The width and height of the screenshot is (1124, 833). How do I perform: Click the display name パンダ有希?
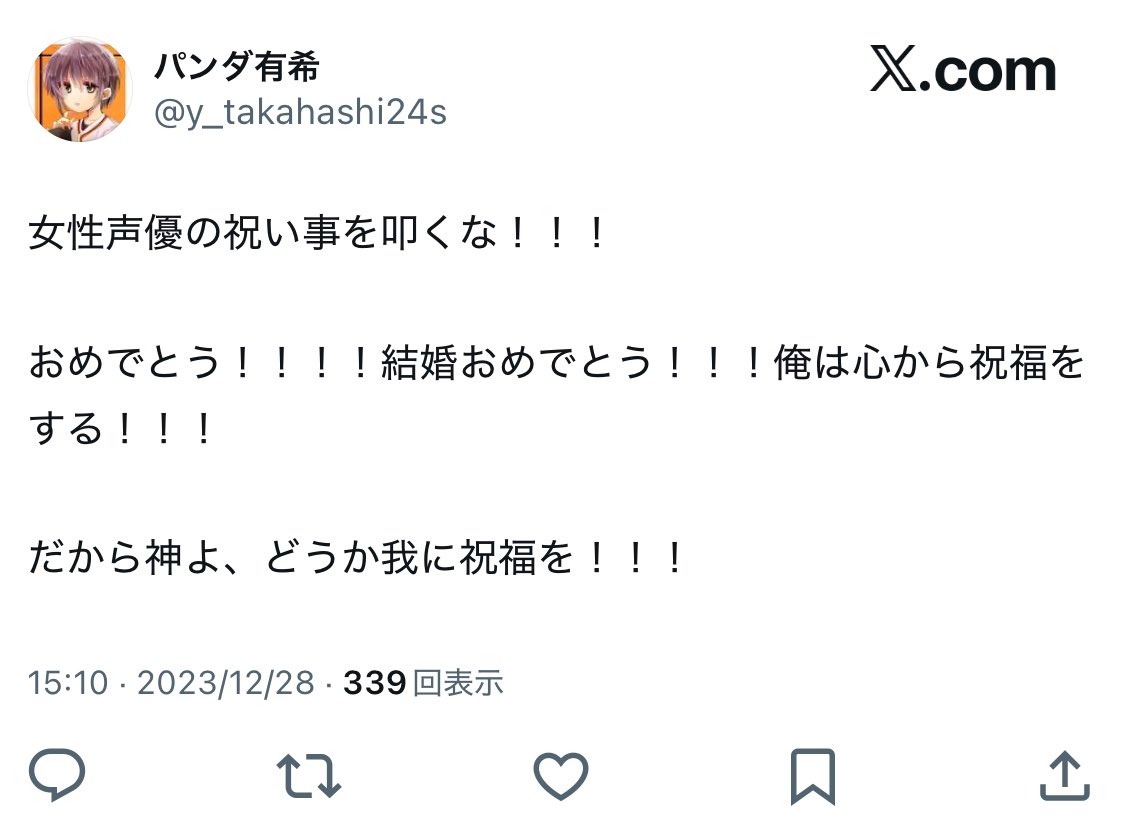click(x=237, y=67)
